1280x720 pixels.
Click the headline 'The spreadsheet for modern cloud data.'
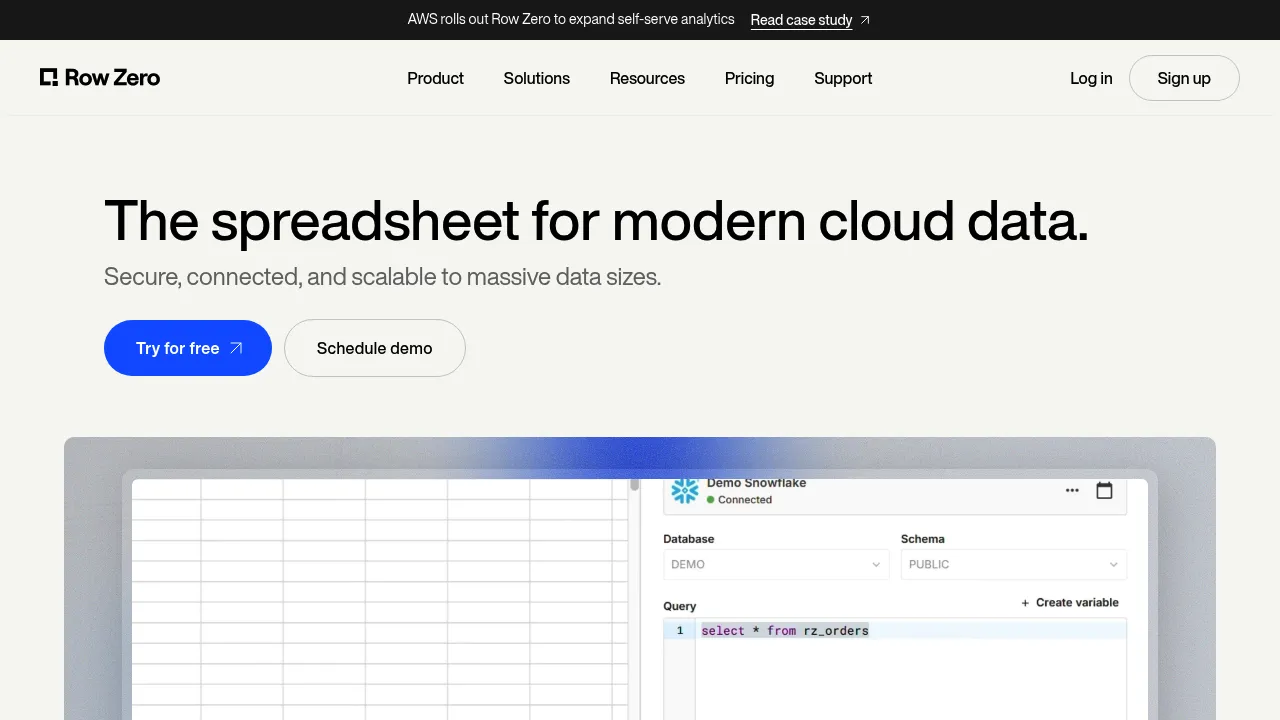point(596,221)
